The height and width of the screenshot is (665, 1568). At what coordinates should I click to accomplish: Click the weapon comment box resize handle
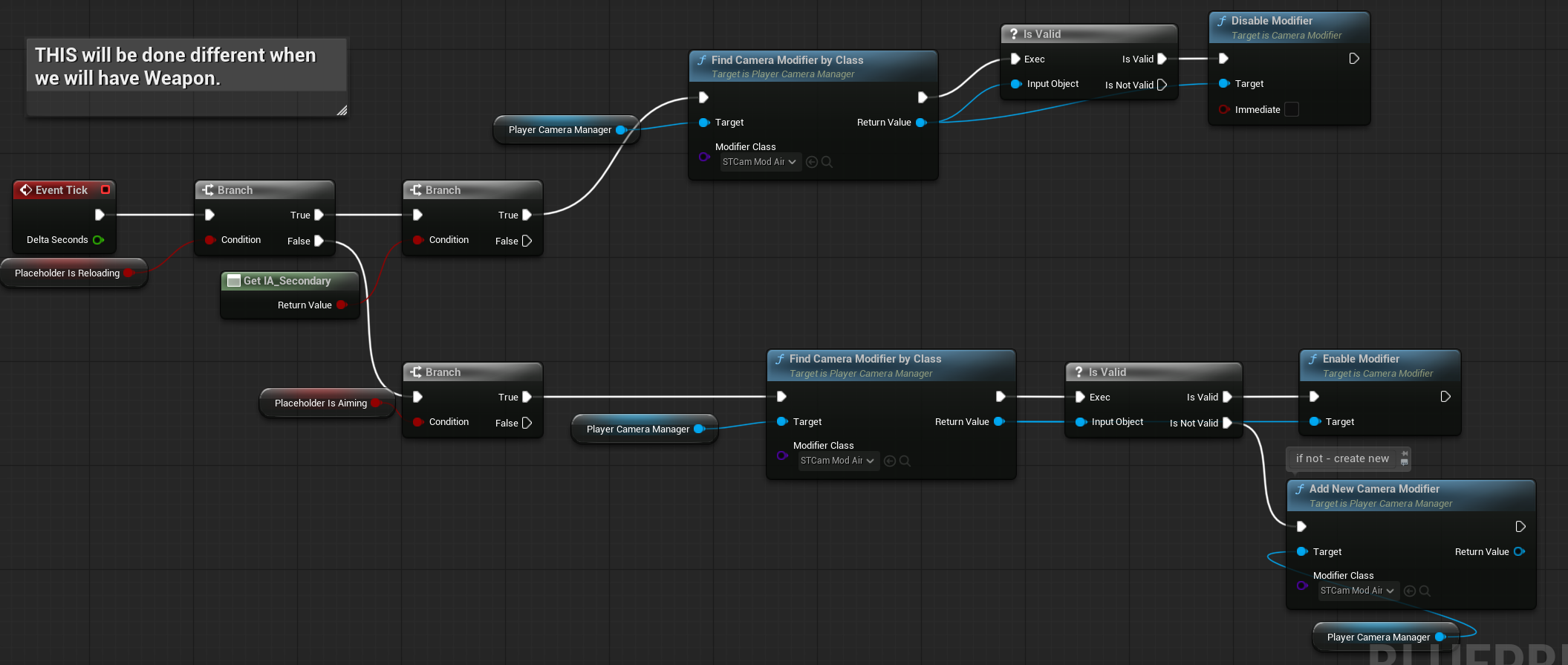coord(342,111)
